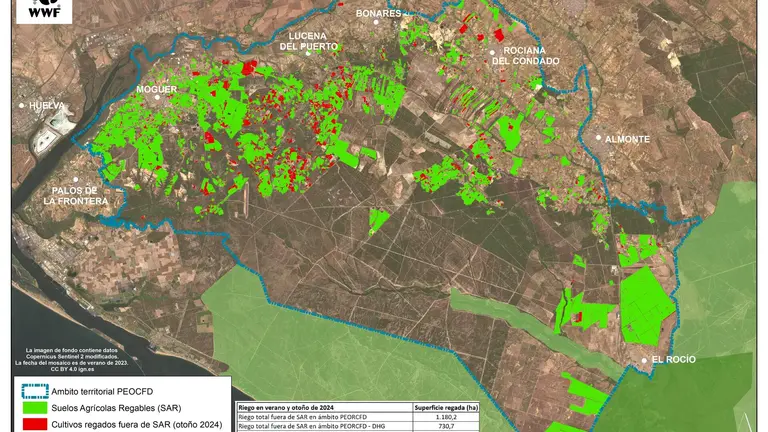This screenshot has height=432, width=768.
Task: Click the Huelva town marker dot
Action: tap(21, 104)
